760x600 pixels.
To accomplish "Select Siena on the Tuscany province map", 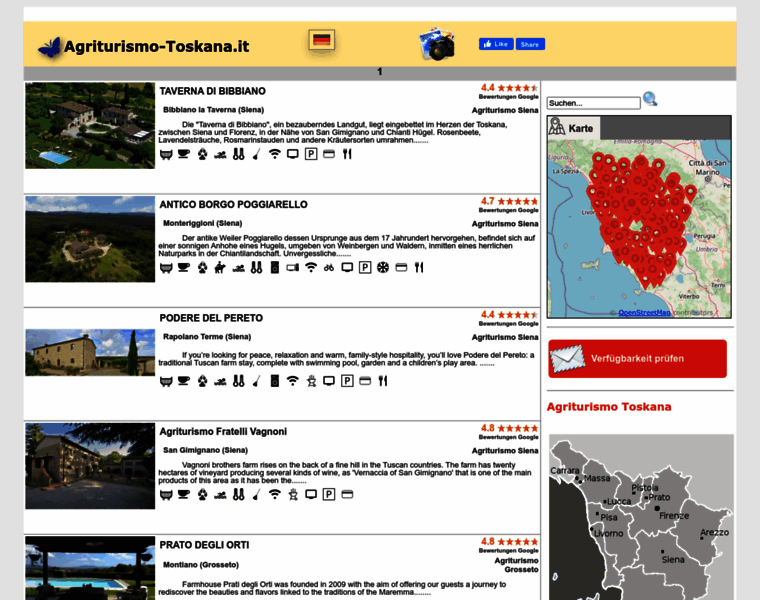I will [673, 559].
